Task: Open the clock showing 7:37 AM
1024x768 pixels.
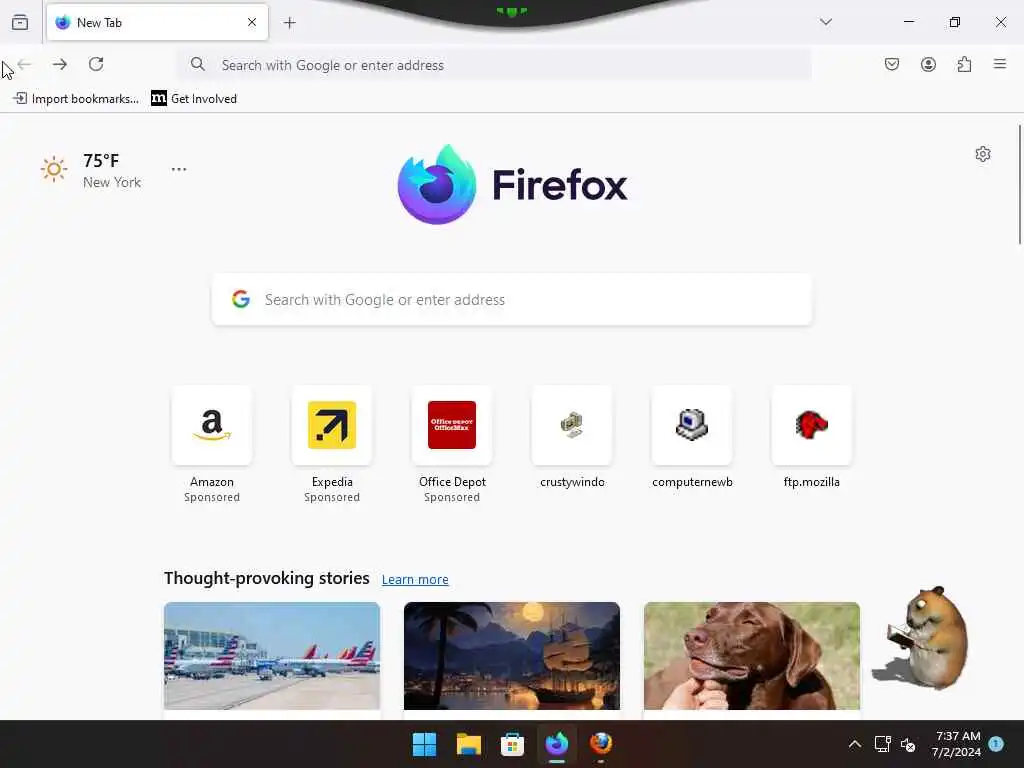Action: (956, 744)
